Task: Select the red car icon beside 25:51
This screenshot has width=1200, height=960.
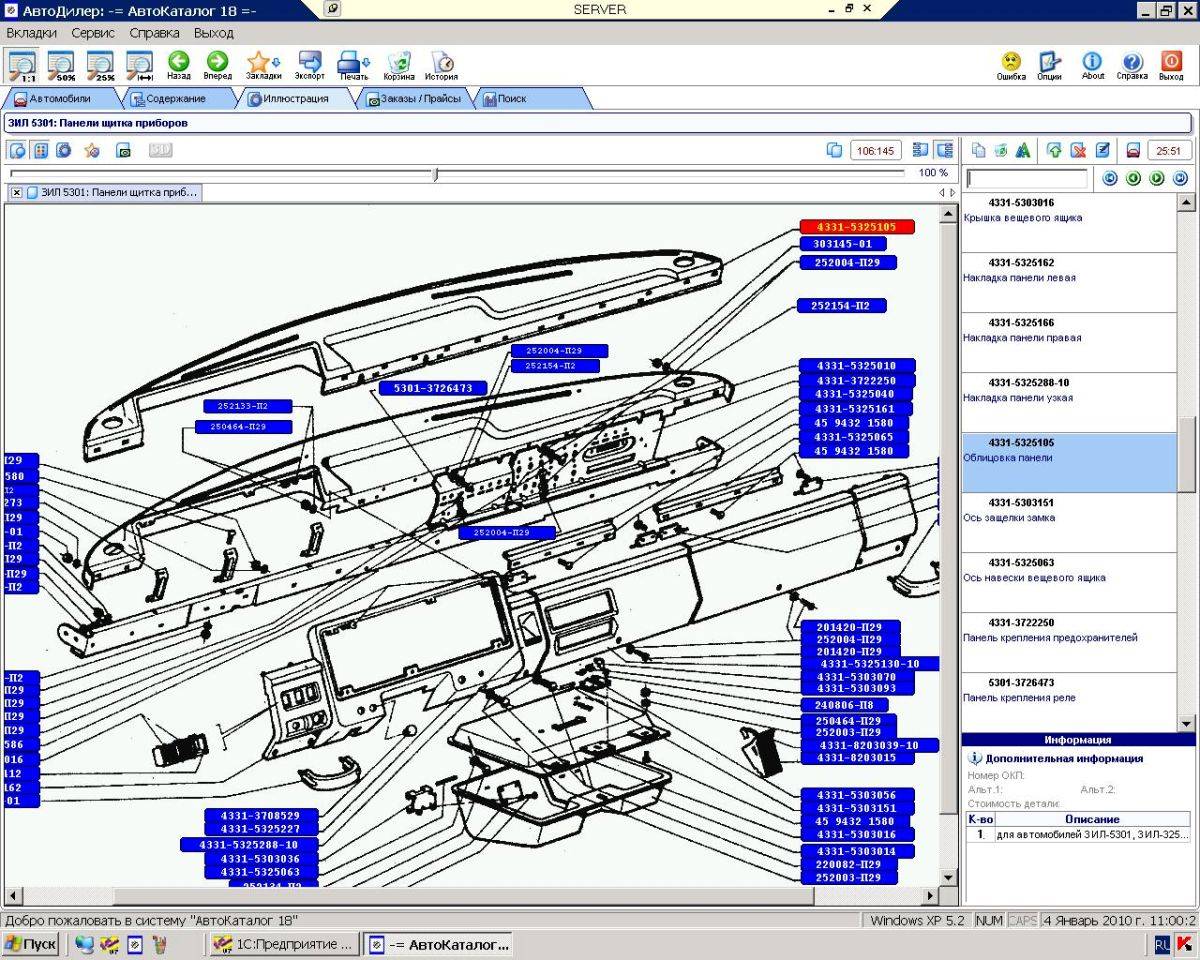Action: point(1133,150)
